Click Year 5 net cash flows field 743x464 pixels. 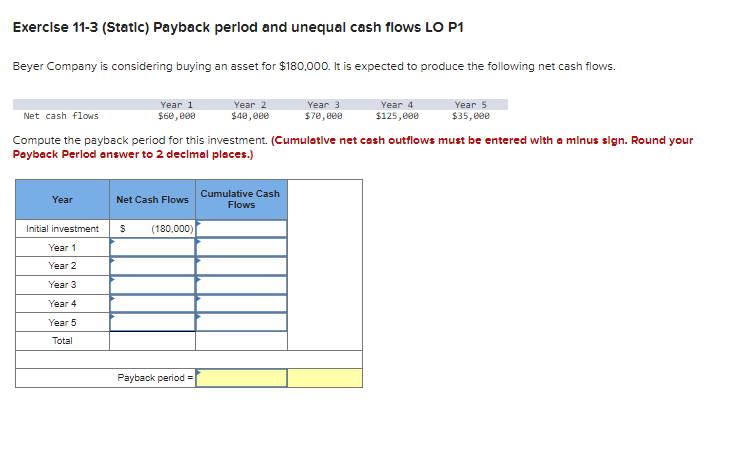[x=153, y=322]
